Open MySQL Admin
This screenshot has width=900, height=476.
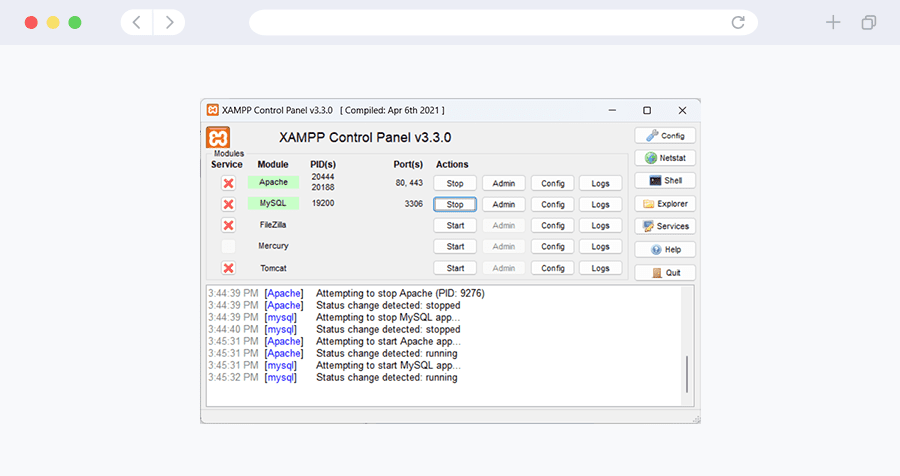503,204
